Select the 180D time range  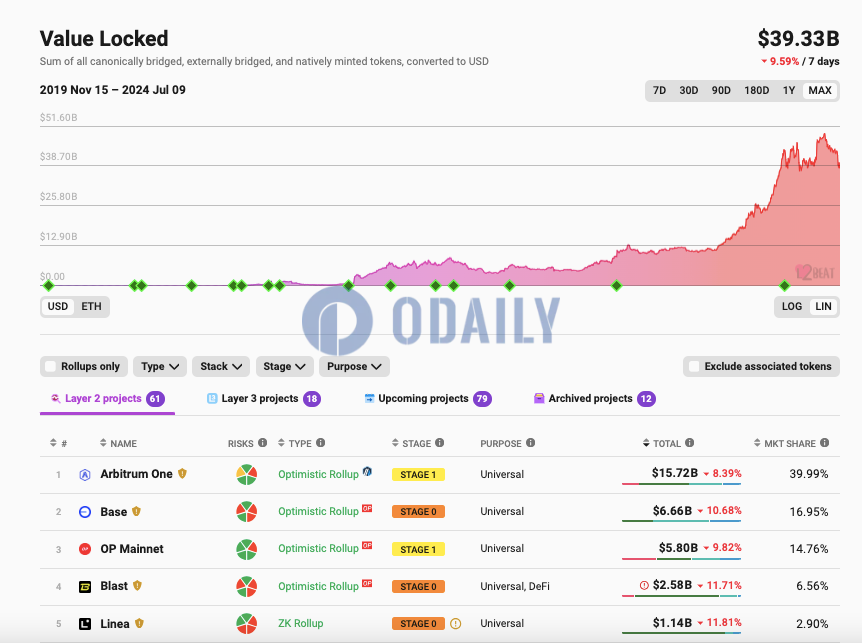(x=756, y=91)
